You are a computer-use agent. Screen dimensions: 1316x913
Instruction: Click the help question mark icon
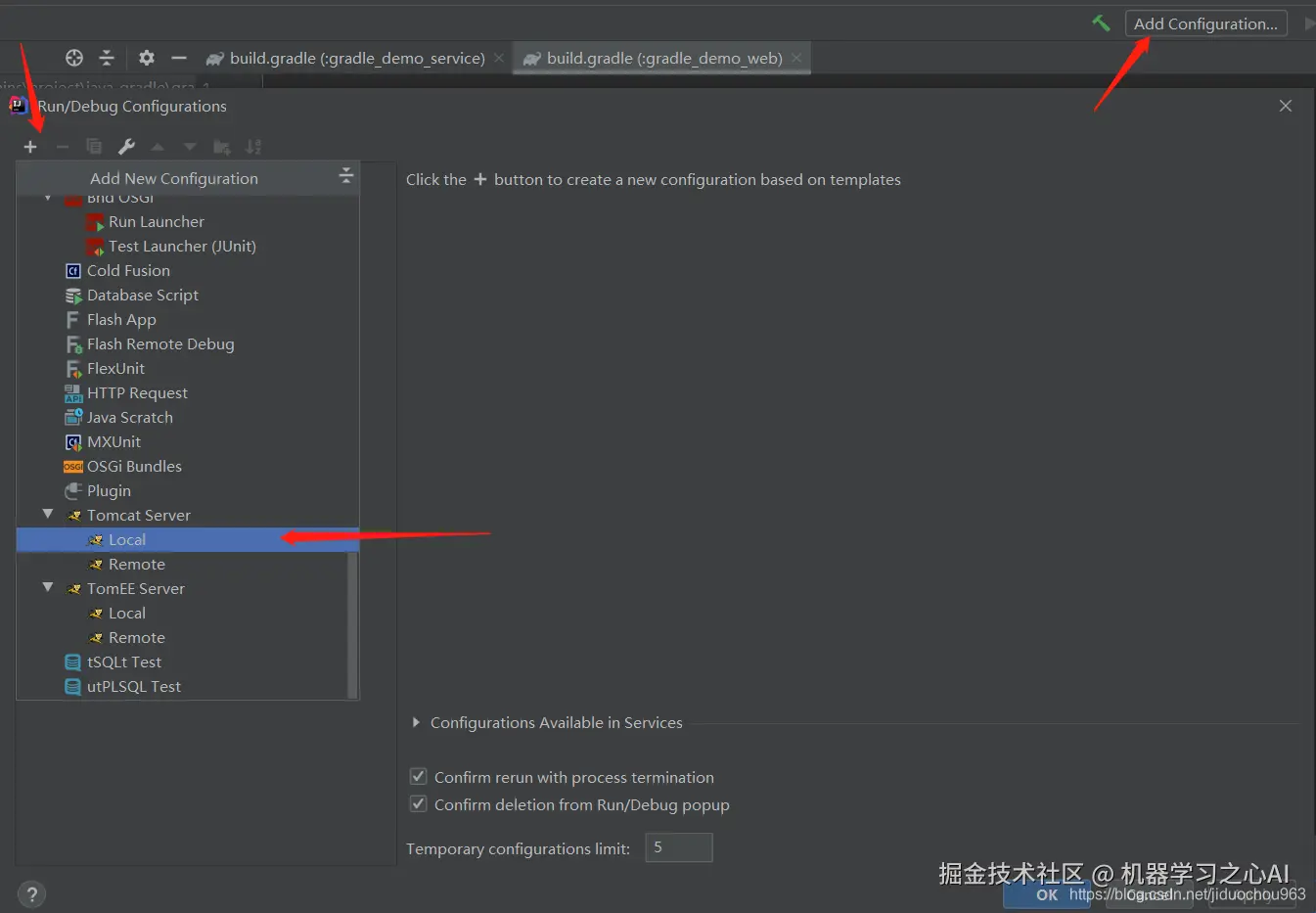click(31, 894)
